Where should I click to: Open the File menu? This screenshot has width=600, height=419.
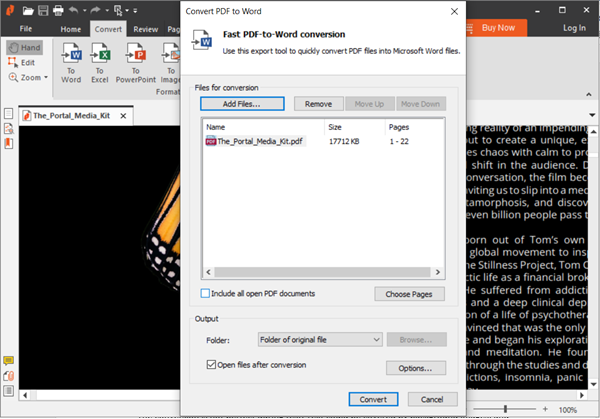tap(26, 29)
